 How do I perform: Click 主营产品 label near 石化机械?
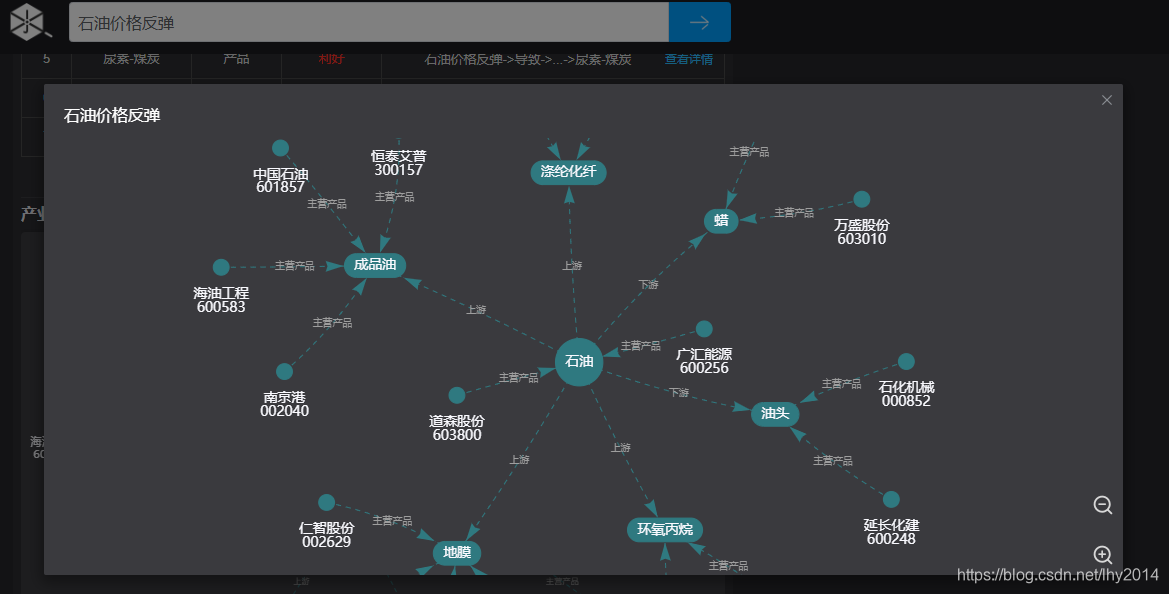[x=841, y=384]
